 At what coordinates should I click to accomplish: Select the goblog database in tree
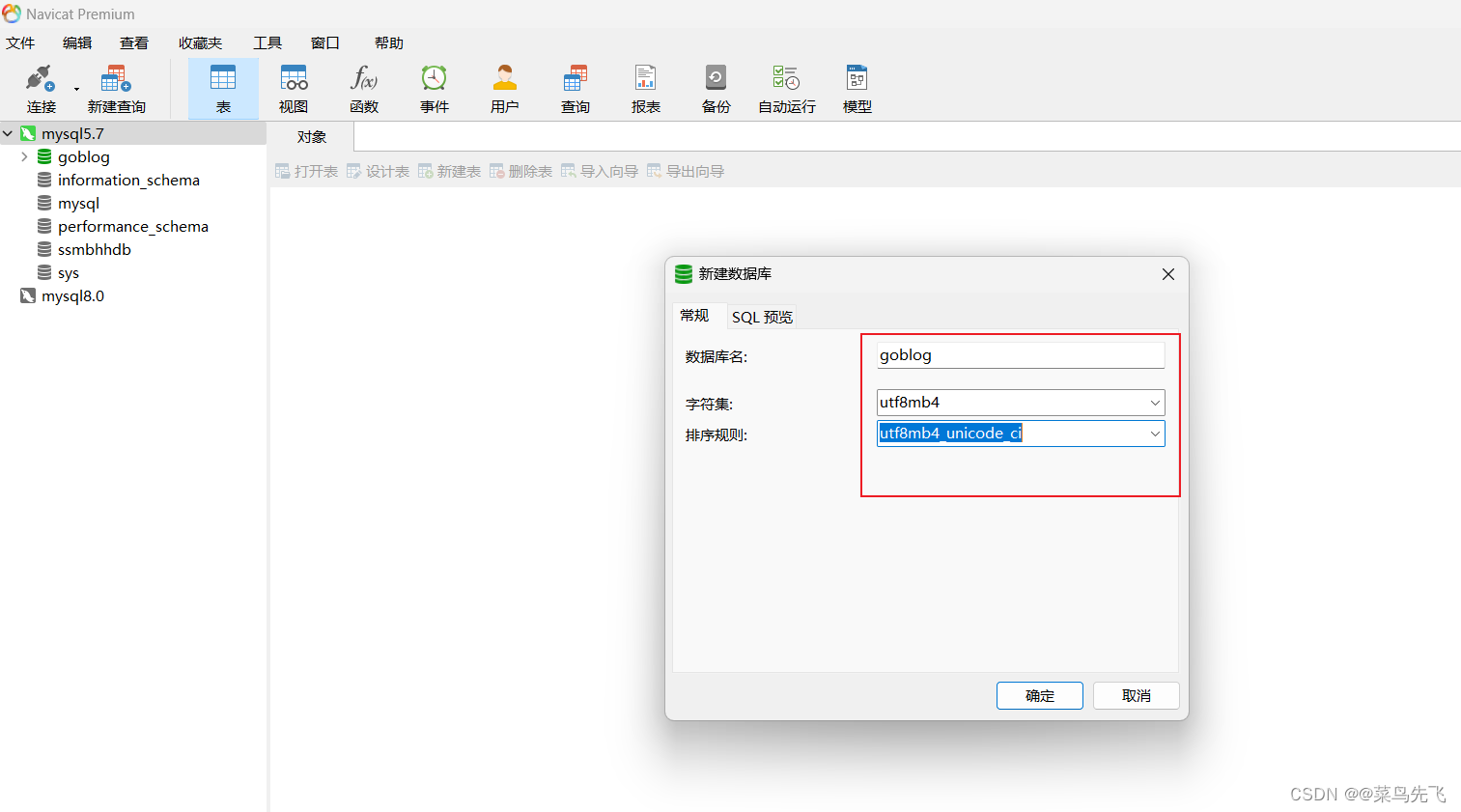pyautogui.click(x=83, y=156)
